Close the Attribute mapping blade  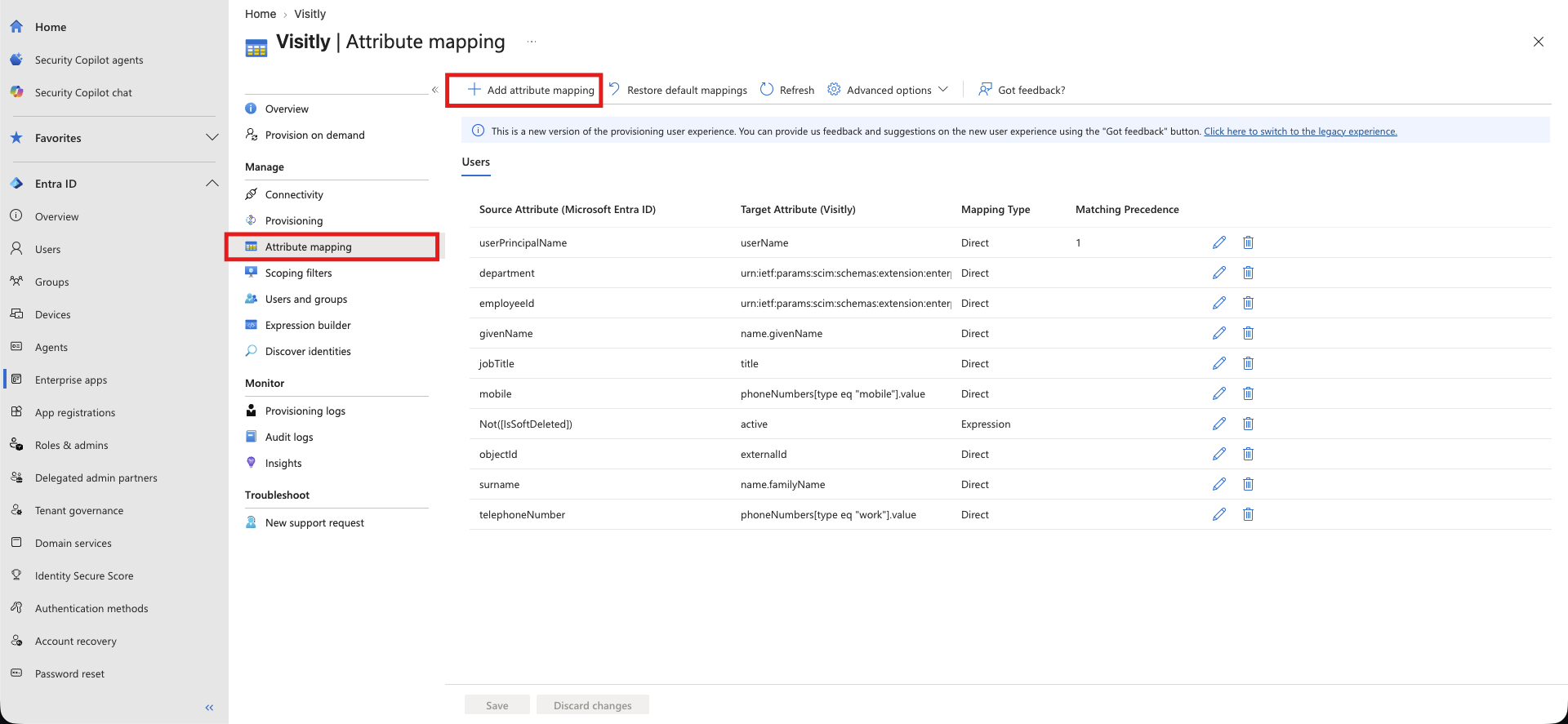click(1539, 42)
